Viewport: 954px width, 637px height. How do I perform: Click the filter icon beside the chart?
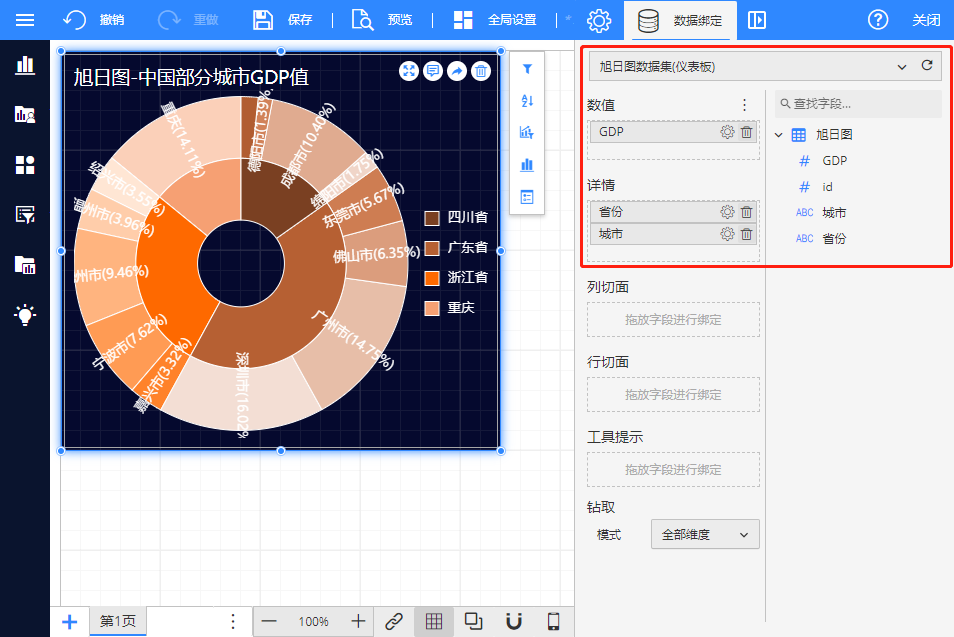point(527,69)
